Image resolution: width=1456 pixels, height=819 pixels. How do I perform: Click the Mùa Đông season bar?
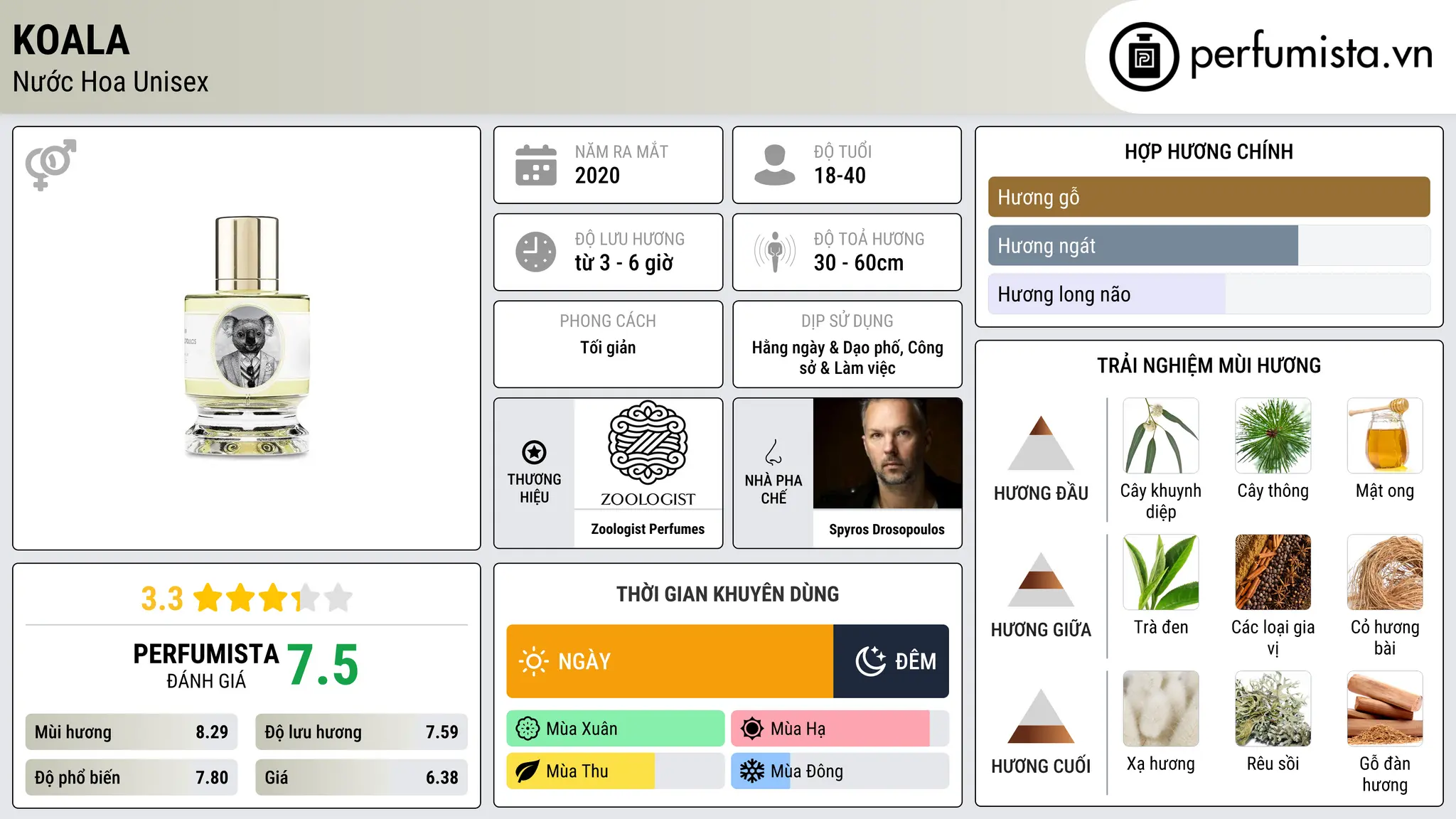pos(840,771)
